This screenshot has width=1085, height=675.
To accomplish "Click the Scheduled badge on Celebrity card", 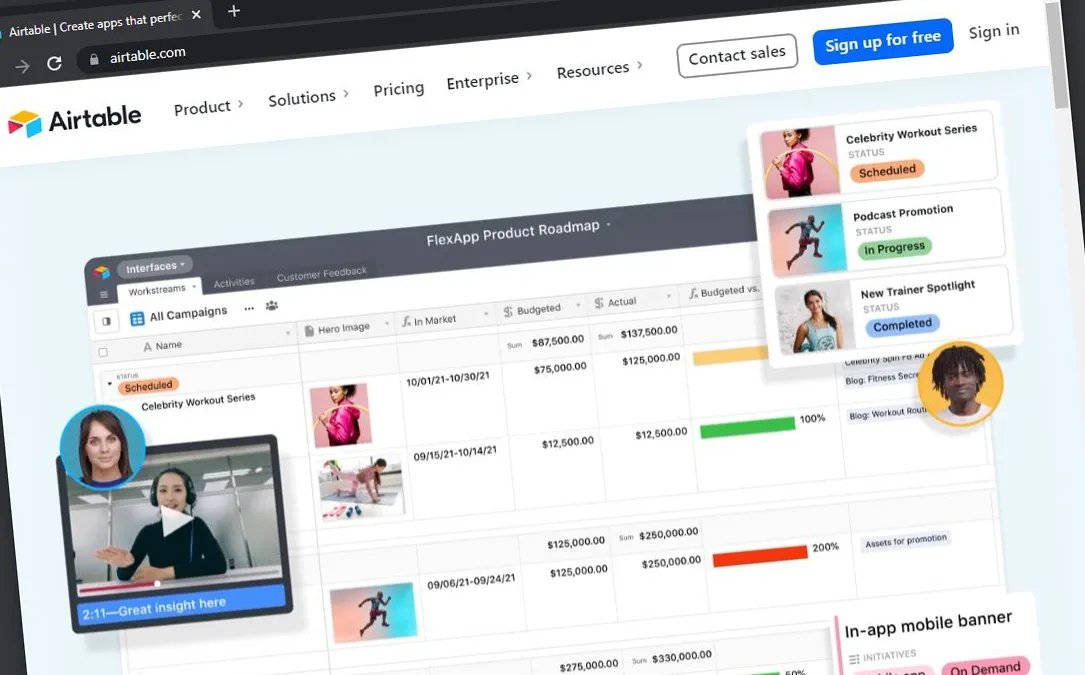I will click(x=887, y=171).
